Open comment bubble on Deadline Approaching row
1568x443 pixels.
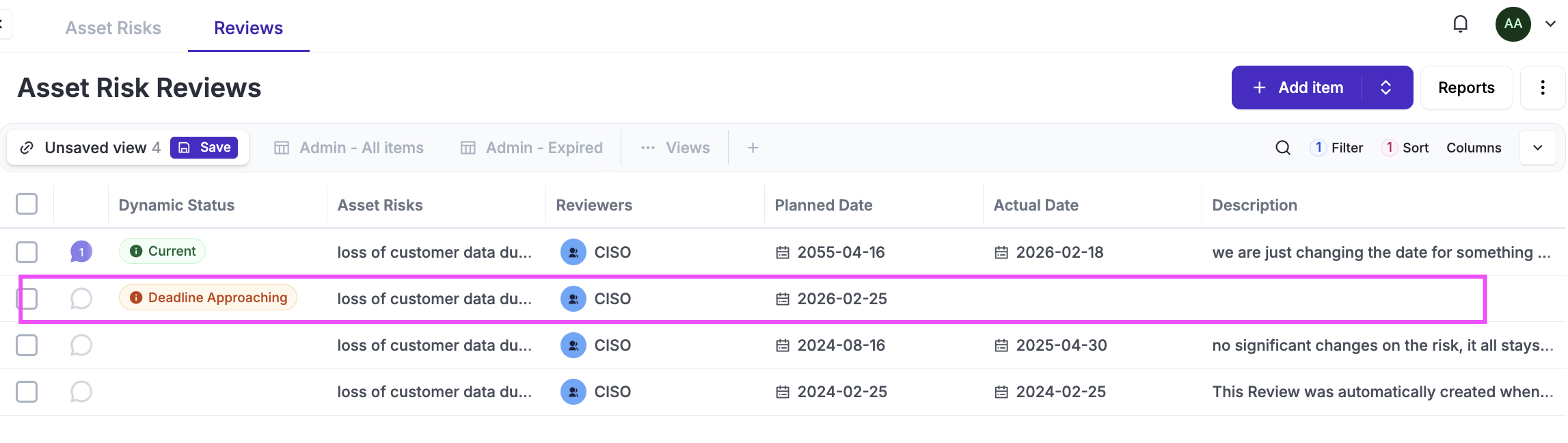(81, 299)
